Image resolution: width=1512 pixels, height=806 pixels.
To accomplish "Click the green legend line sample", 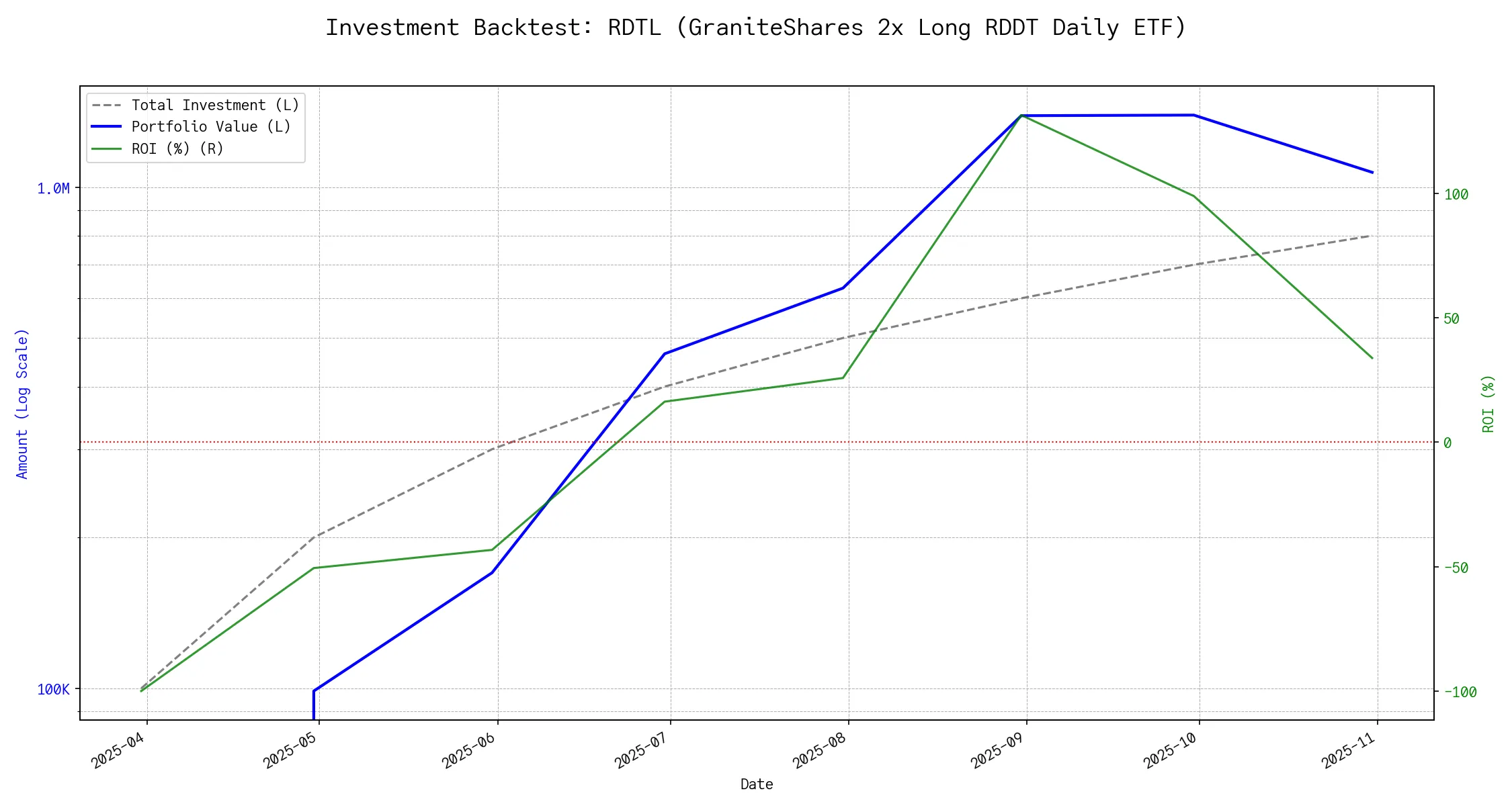I will tap(107, 148).
